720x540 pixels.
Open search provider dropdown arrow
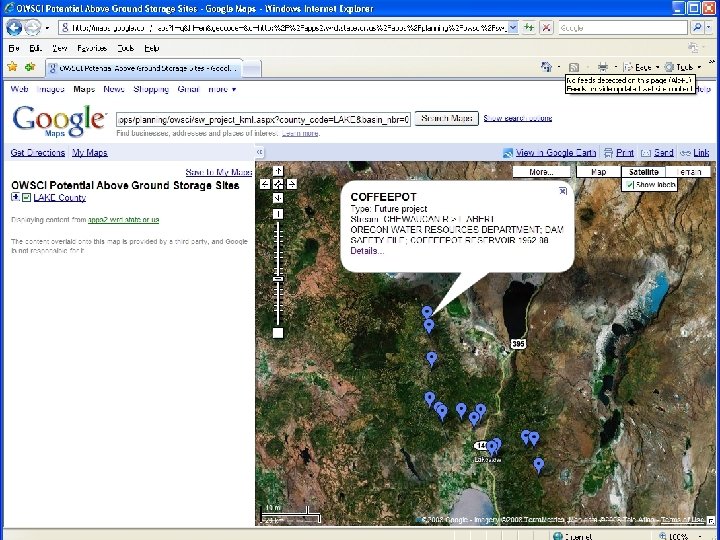tap(710, 28)
